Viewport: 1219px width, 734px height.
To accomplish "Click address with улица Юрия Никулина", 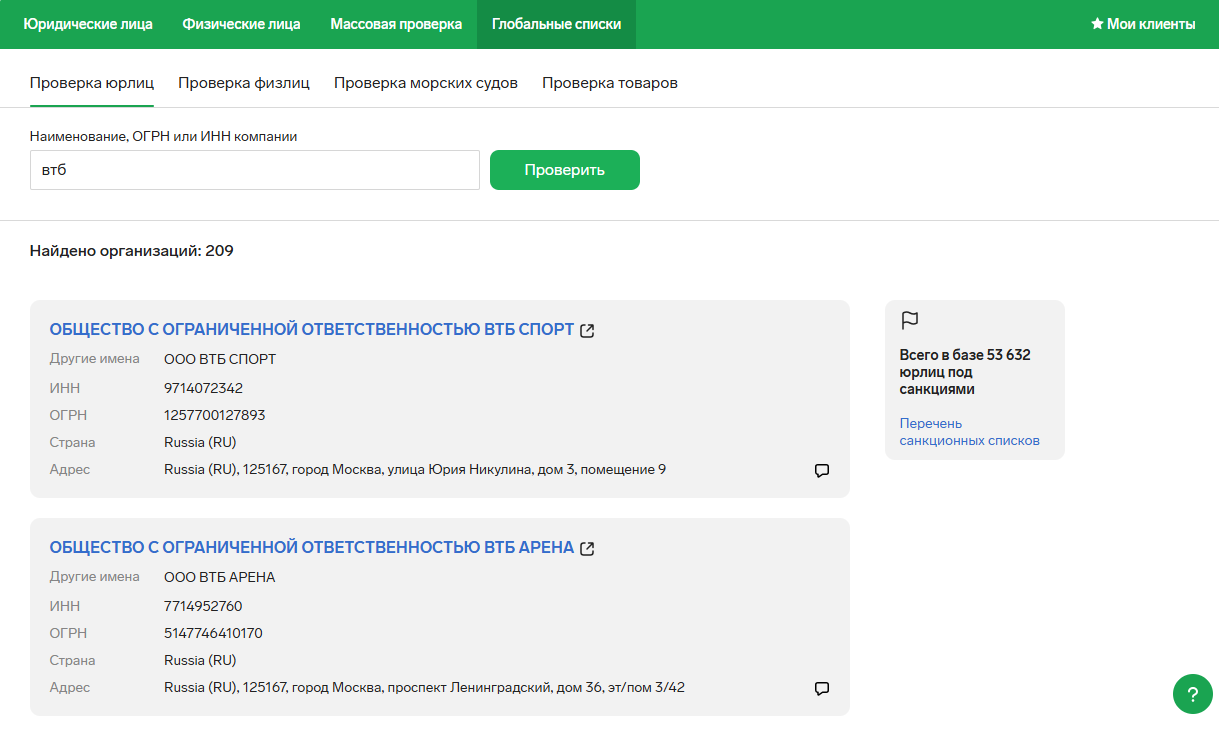I will pos(415,469).
